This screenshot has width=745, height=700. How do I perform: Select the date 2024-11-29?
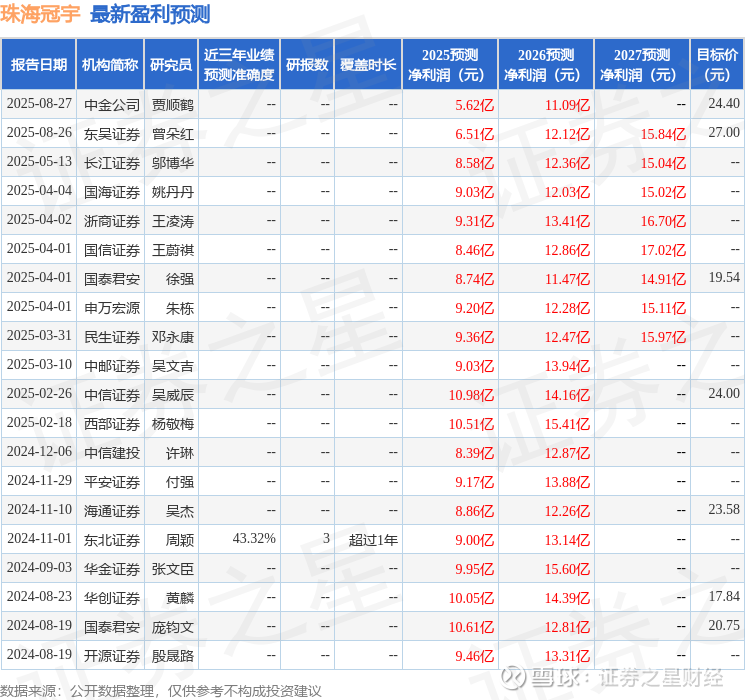[39, 480]
